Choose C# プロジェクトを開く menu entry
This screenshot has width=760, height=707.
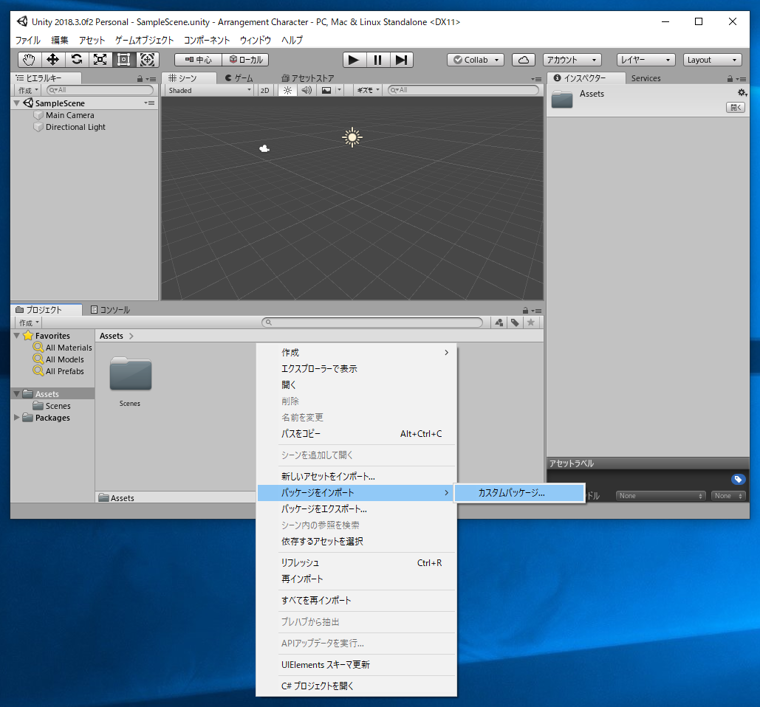356,686
